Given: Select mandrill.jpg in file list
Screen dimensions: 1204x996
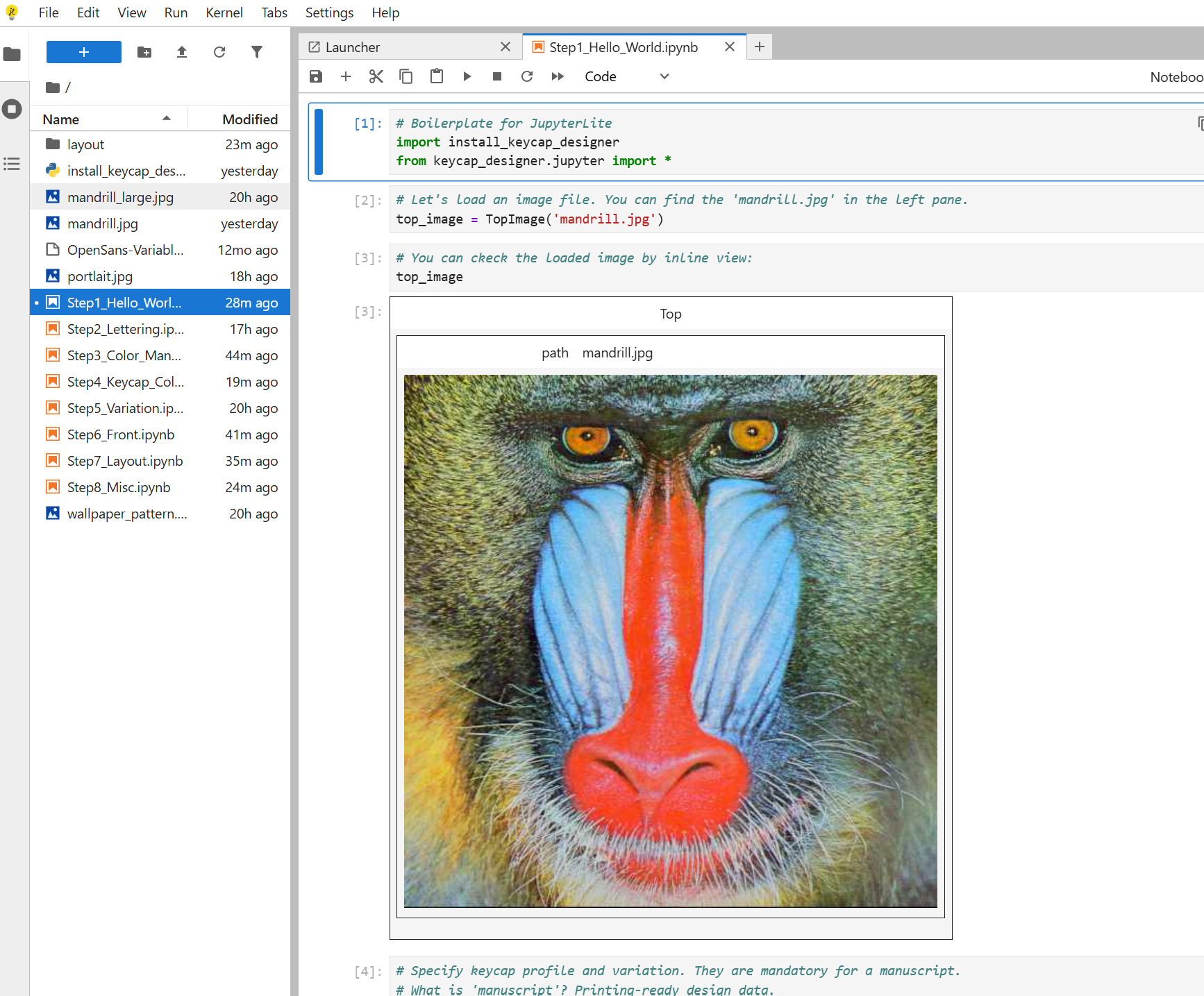Looking at the screenshot, I should pyautogui.click(x=160, y=223).
